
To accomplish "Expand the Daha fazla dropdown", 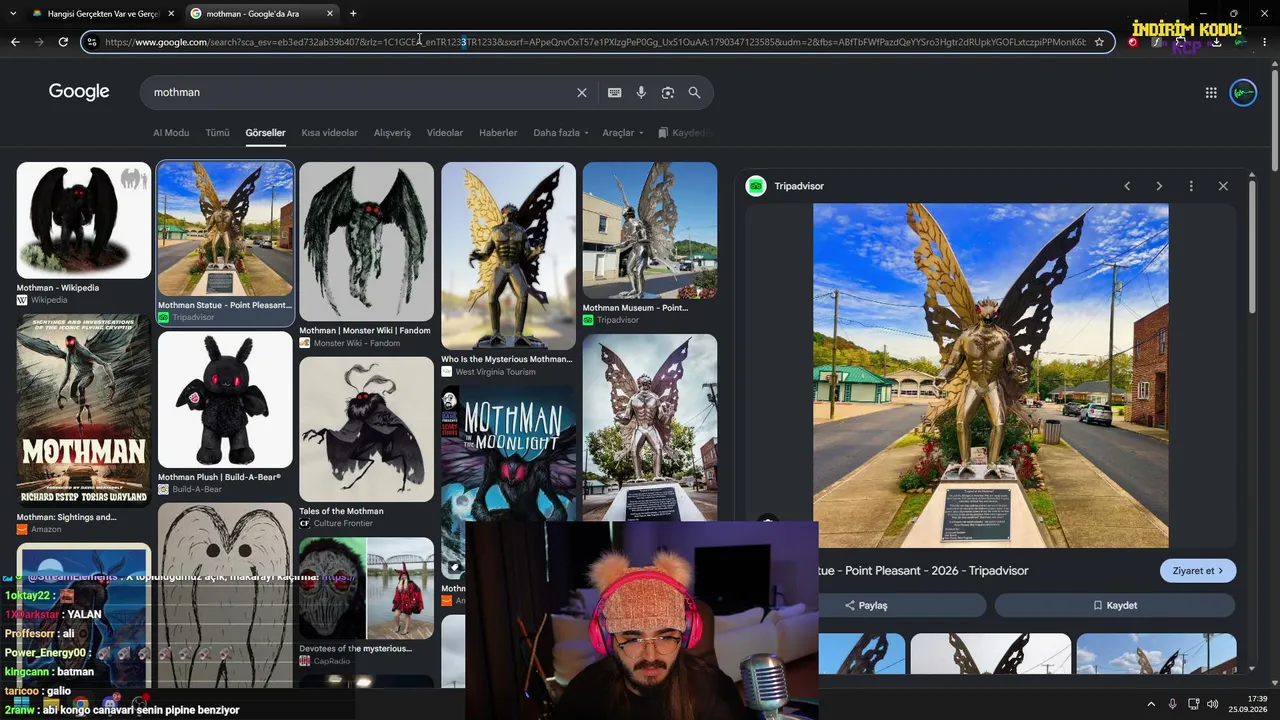I will click(561, 133).
